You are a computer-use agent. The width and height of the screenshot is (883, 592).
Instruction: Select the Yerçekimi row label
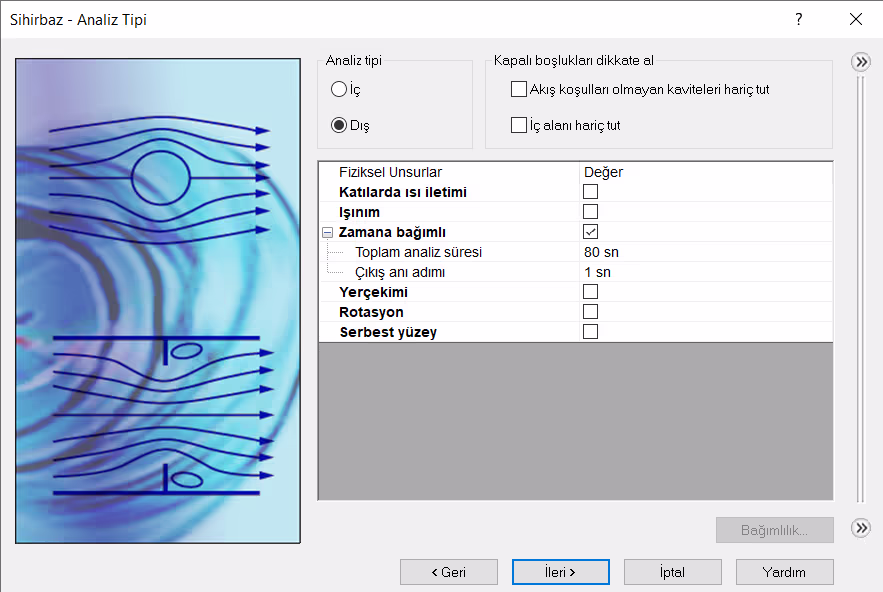(373, 292)
